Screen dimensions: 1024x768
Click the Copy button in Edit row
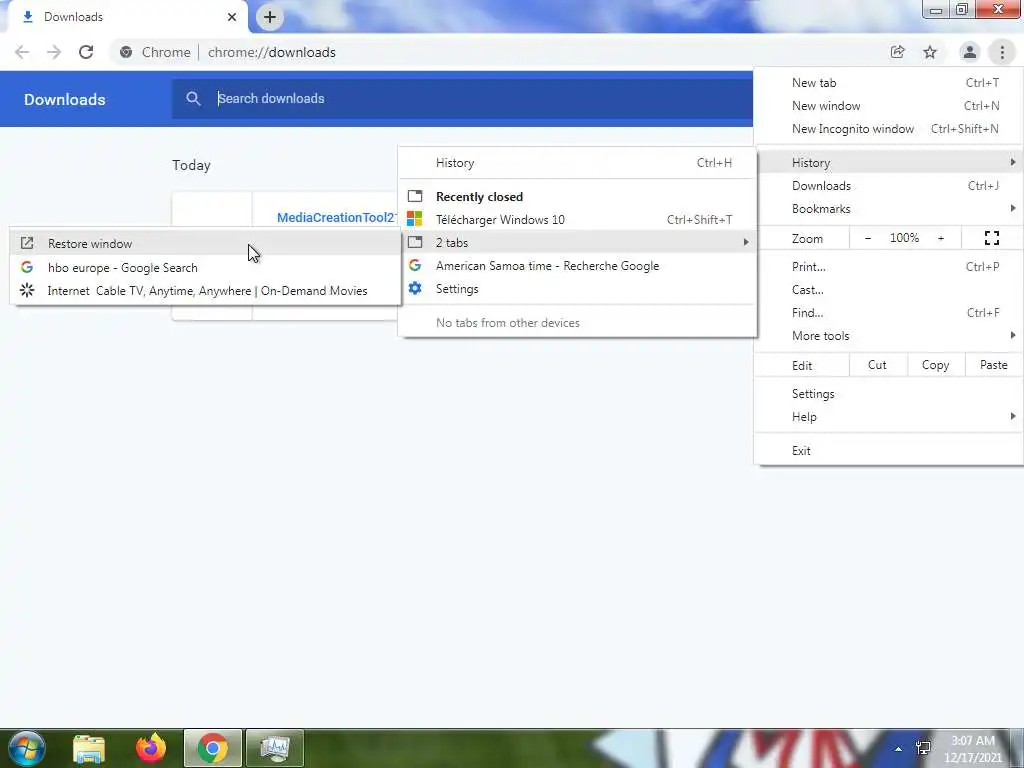(x=936, y=365)
